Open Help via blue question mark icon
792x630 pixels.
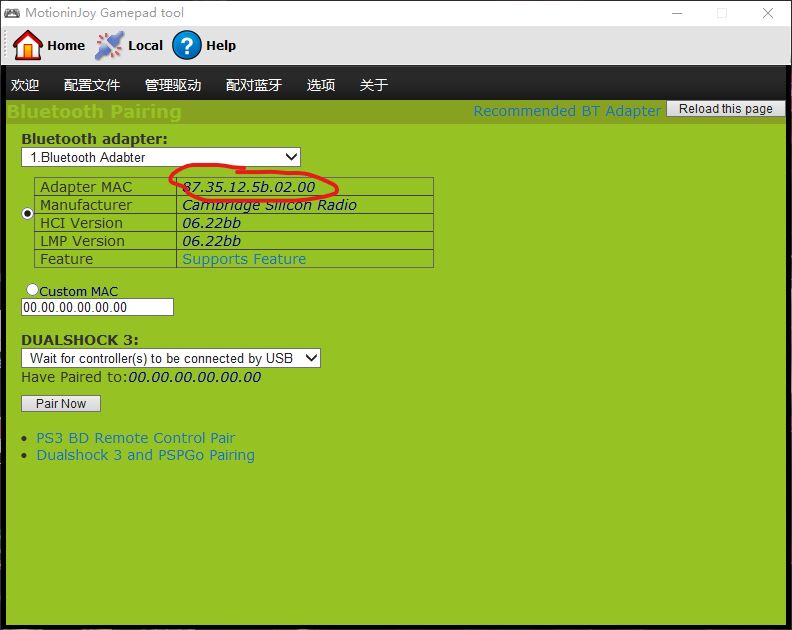tap(186, 45)
